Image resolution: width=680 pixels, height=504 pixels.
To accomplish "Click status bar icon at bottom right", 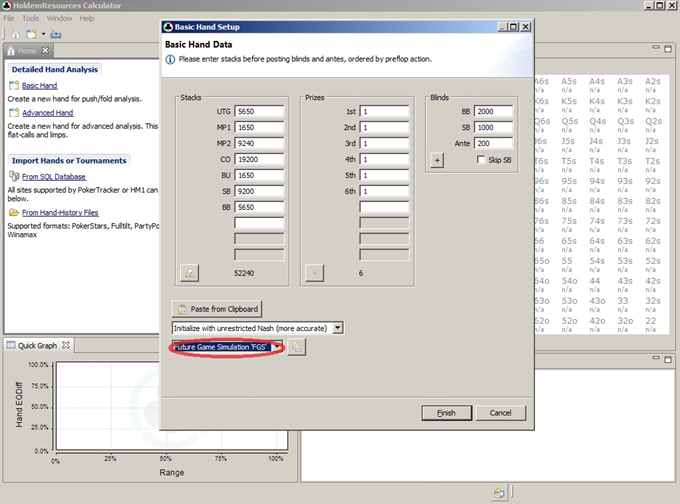I will (499, 493).
